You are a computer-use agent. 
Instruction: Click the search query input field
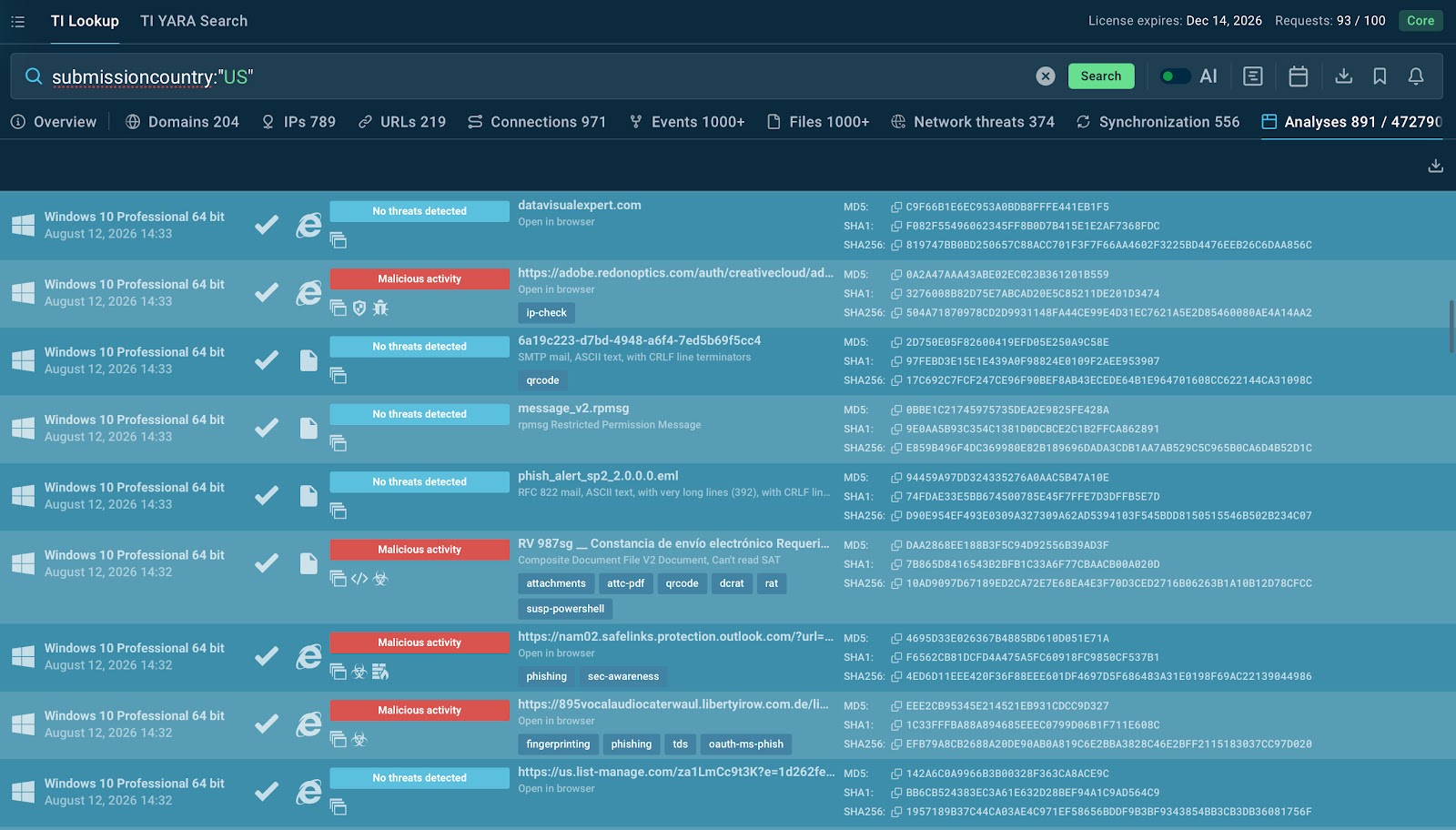click(x=537, y=76)
